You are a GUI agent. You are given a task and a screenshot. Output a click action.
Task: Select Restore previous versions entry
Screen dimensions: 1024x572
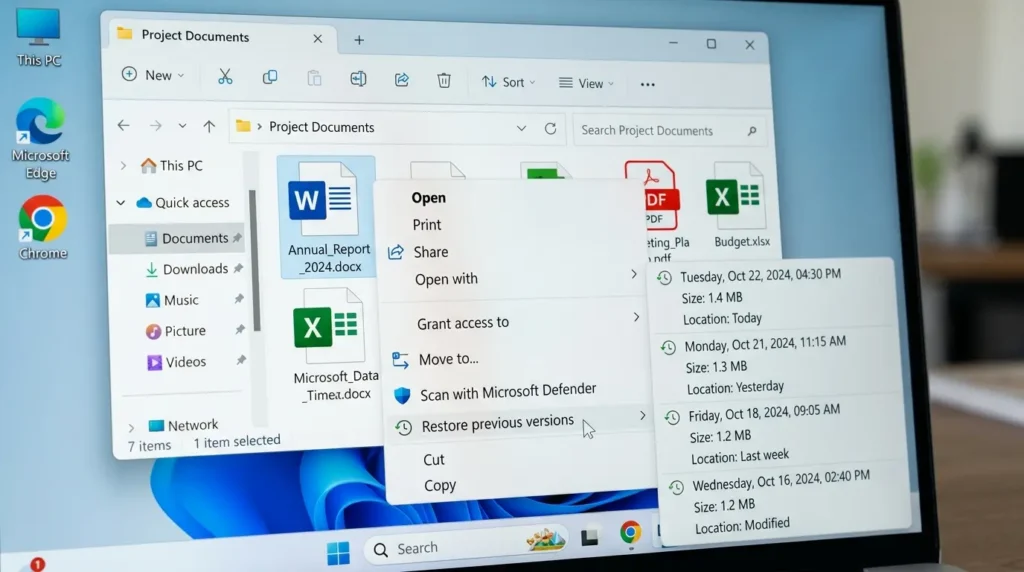click(520, 423)
